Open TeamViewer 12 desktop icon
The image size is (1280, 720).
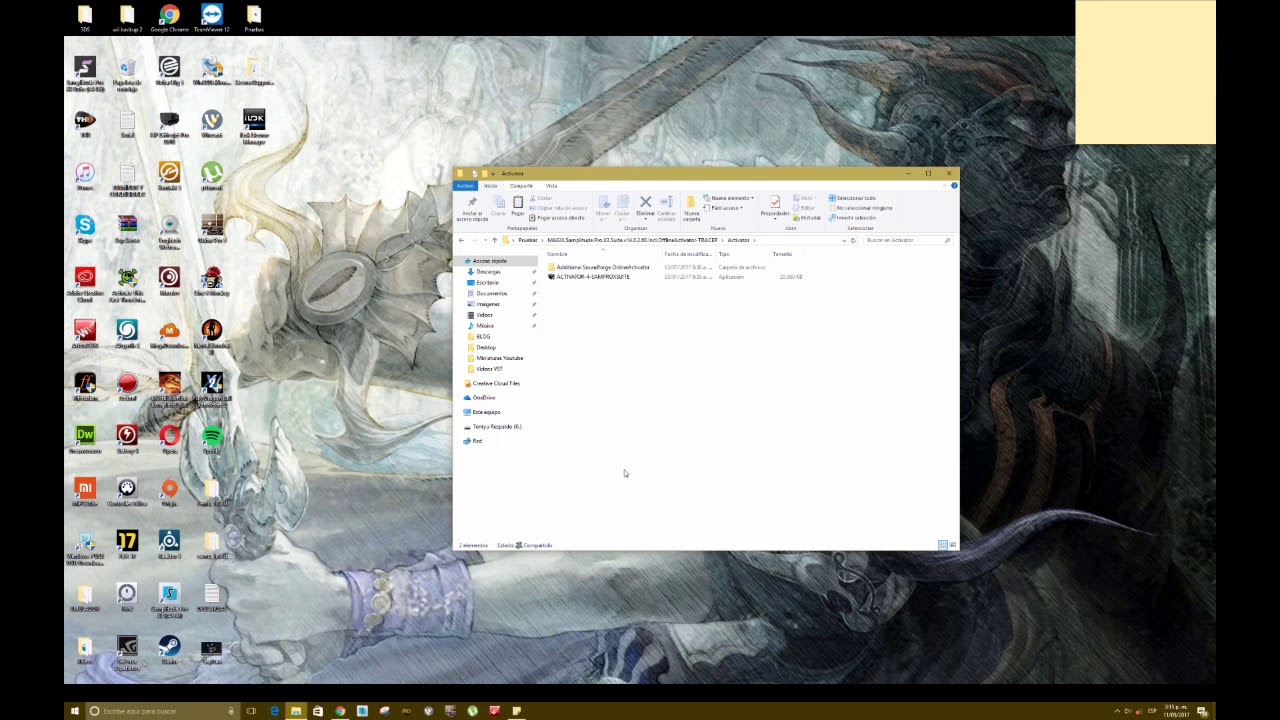click(211, 18)
